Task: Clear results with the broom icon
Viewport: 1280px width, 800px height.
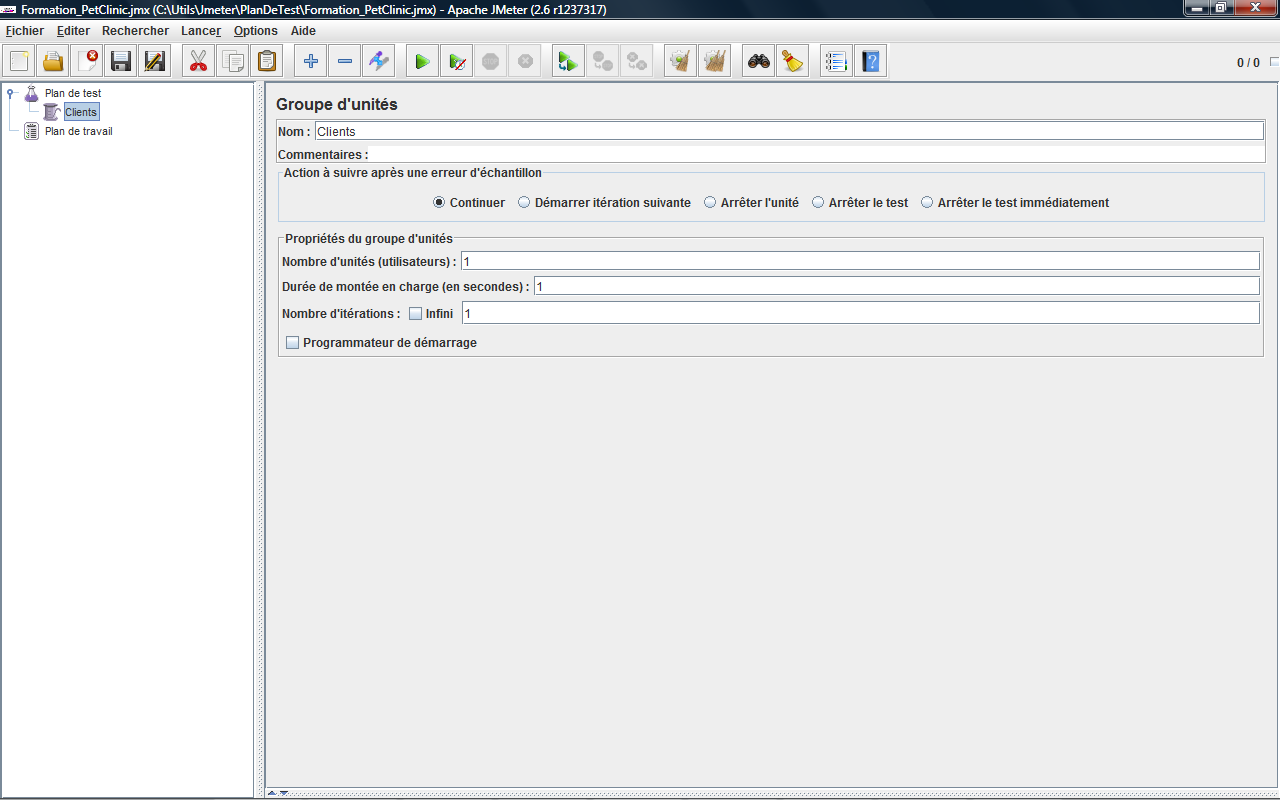Action: (793, 62)
